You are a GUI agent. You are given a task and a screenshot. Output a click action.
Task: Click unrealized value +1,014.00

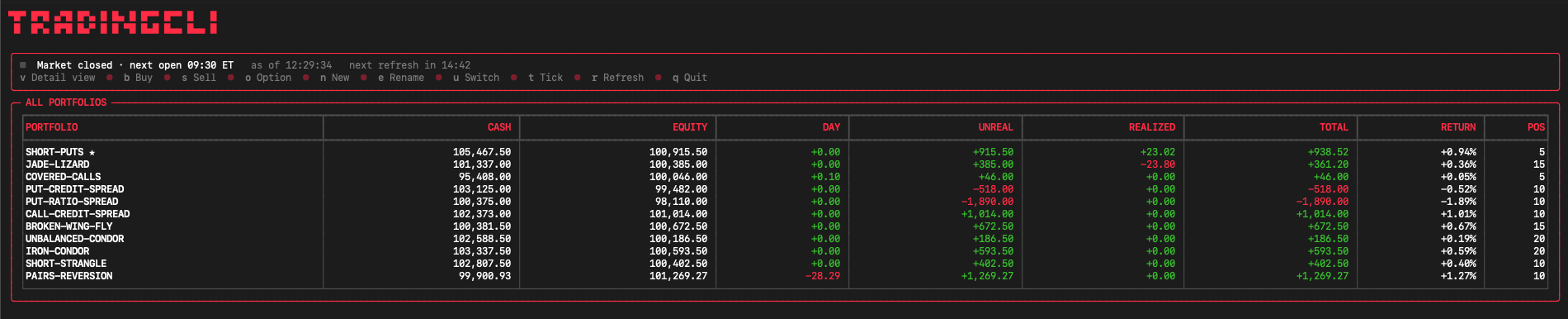click(x=987, y=214)
